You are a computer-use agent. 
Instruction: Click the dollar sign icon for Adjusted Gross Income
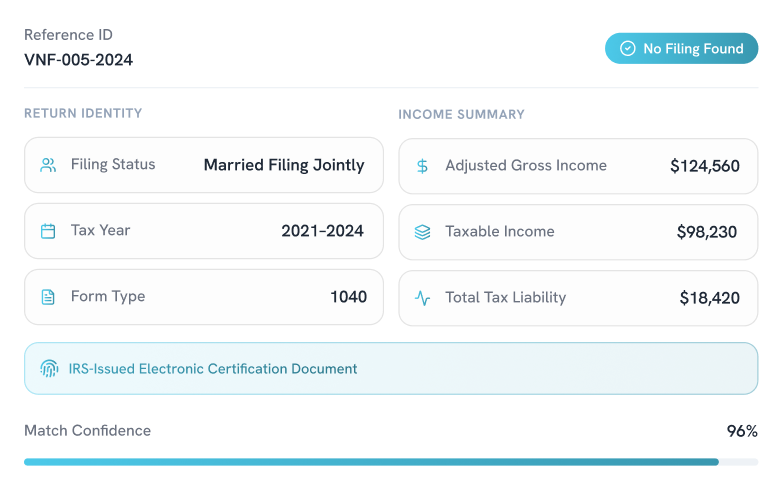[x=423, y=166]
